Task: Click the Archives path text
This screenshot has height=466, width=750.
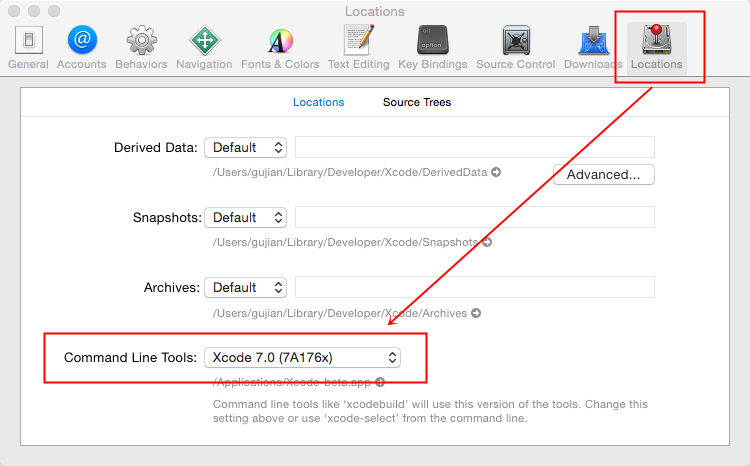Action: point(340,313)
